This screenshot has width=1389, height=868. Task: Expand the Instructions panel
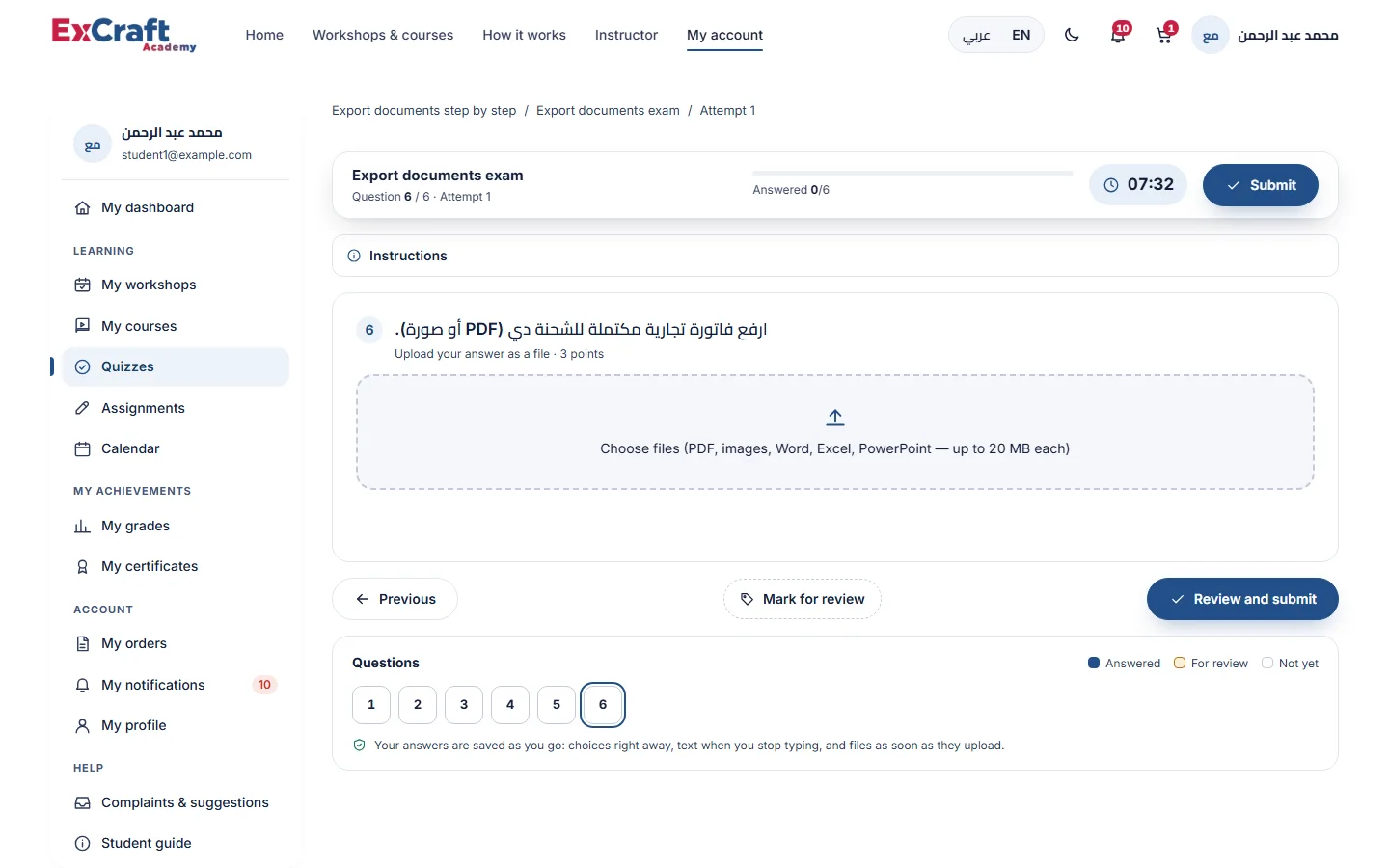[x=835, y=256]
